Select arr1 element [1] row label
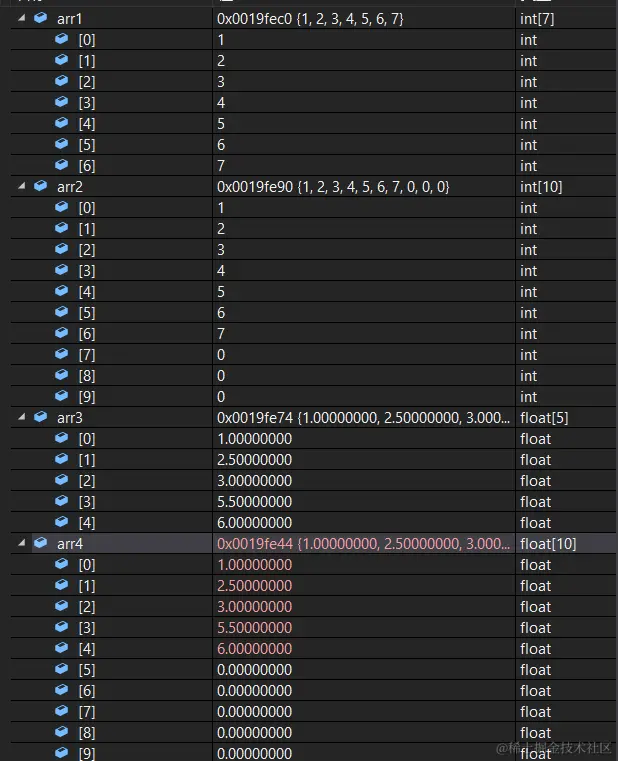The height and width of the screenshot is (761, 618). tap(87, 61)
